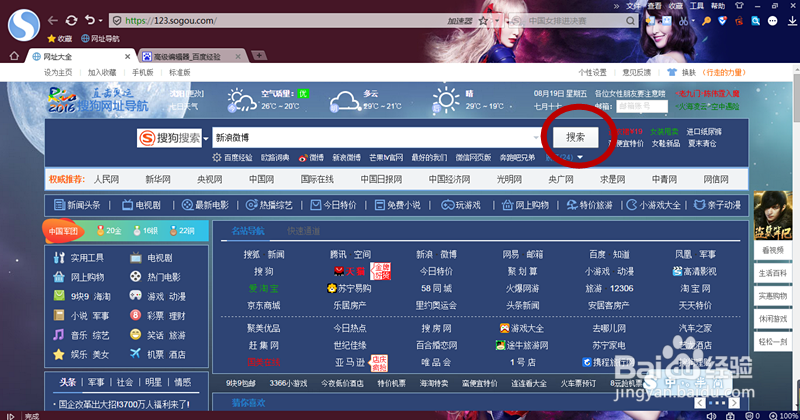
Task: Open the 查看 menu
Action: click(x=655, y=6)
